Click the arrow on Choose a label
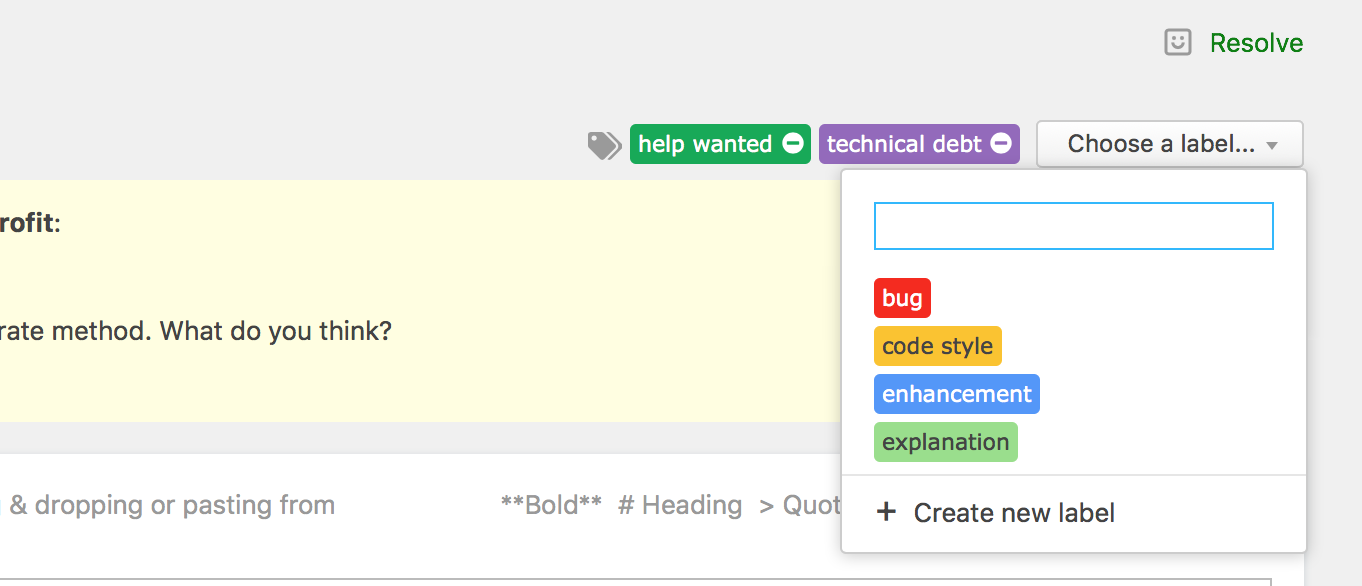The image size is (1362, 586). (x=1272, y=145)
